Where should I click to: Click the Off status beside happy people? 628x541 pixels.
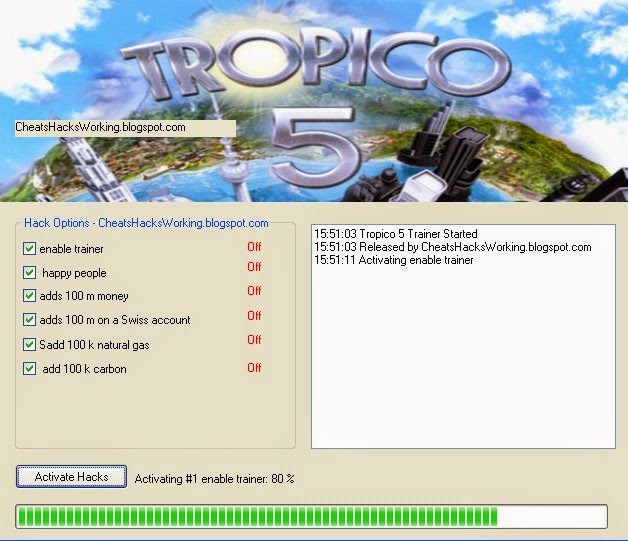coord(254,267)
